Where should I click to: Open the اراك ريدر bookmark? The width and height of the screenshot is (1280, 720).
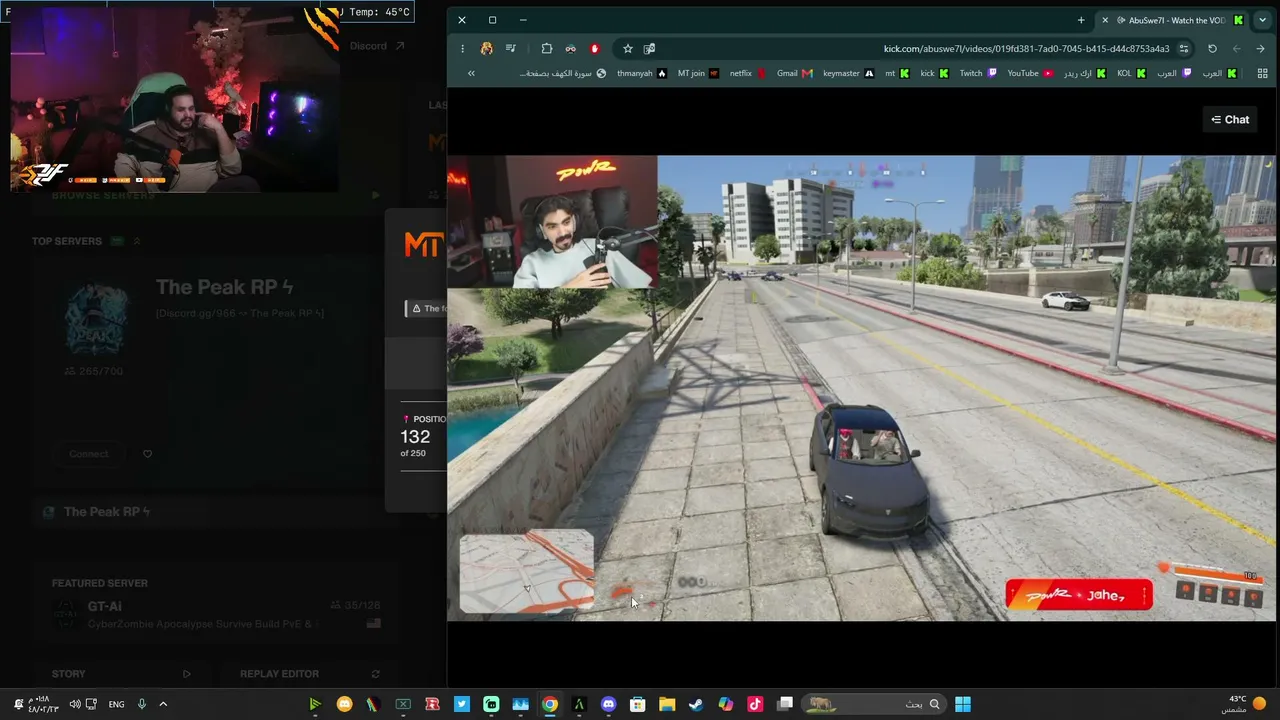(x=1084, y=73)
